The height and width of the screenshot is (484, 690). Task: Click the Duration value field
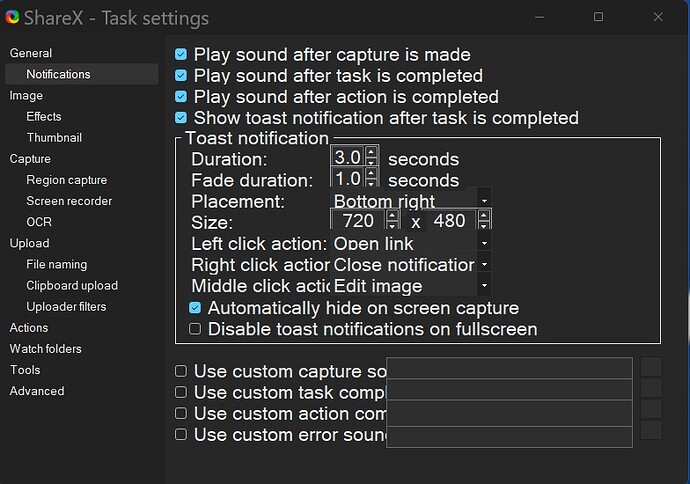pyautogui.click(x=348, y=157)
